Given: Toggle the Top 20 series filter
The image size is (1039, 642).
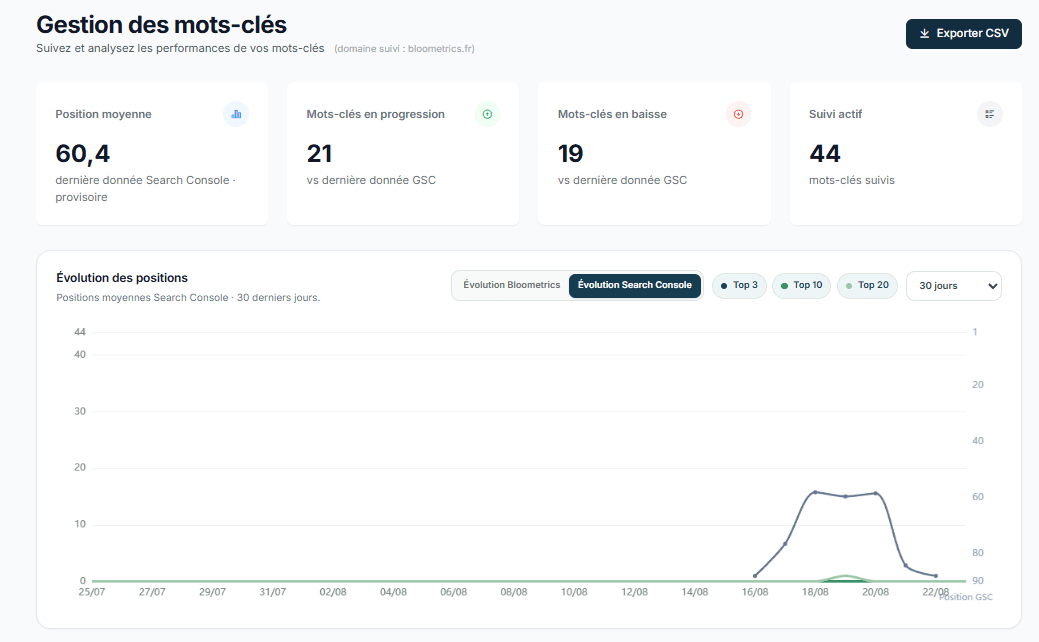Looking at the screenshot, I should [867, 286].
